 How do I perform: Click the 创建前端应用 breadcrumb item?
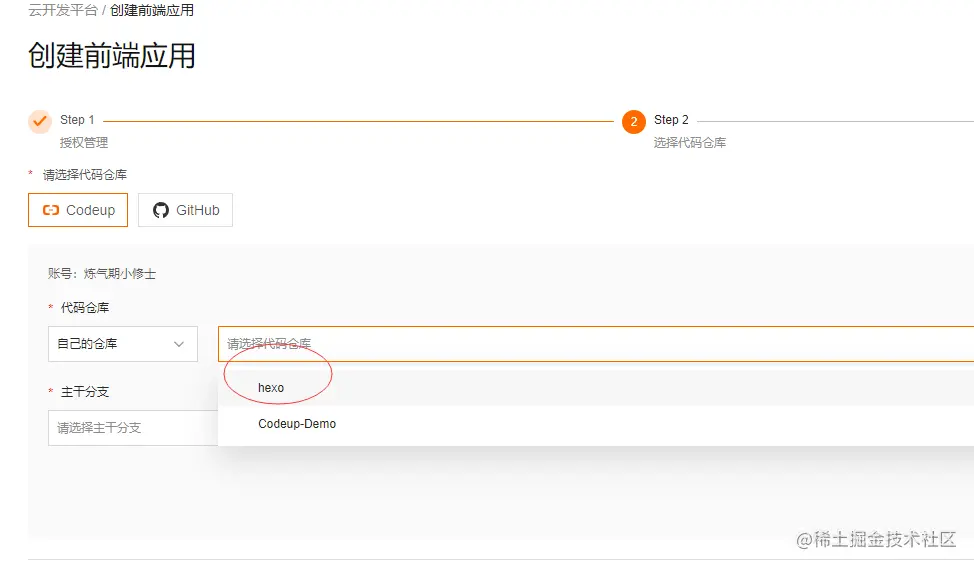pyautogui.click(x=152, y=10)
